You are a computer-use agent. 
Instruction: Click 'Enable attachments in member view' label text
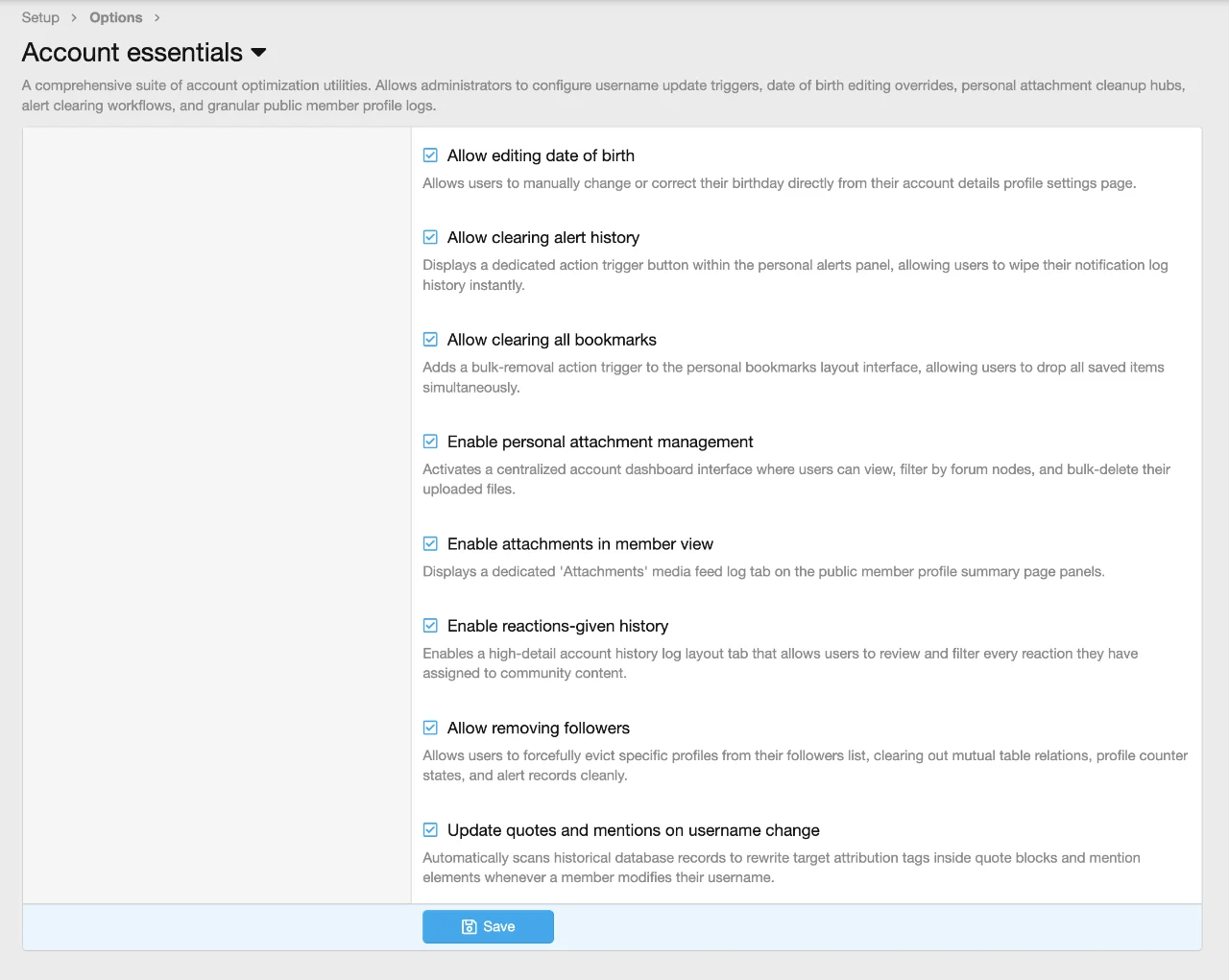(x=580, y=544)
